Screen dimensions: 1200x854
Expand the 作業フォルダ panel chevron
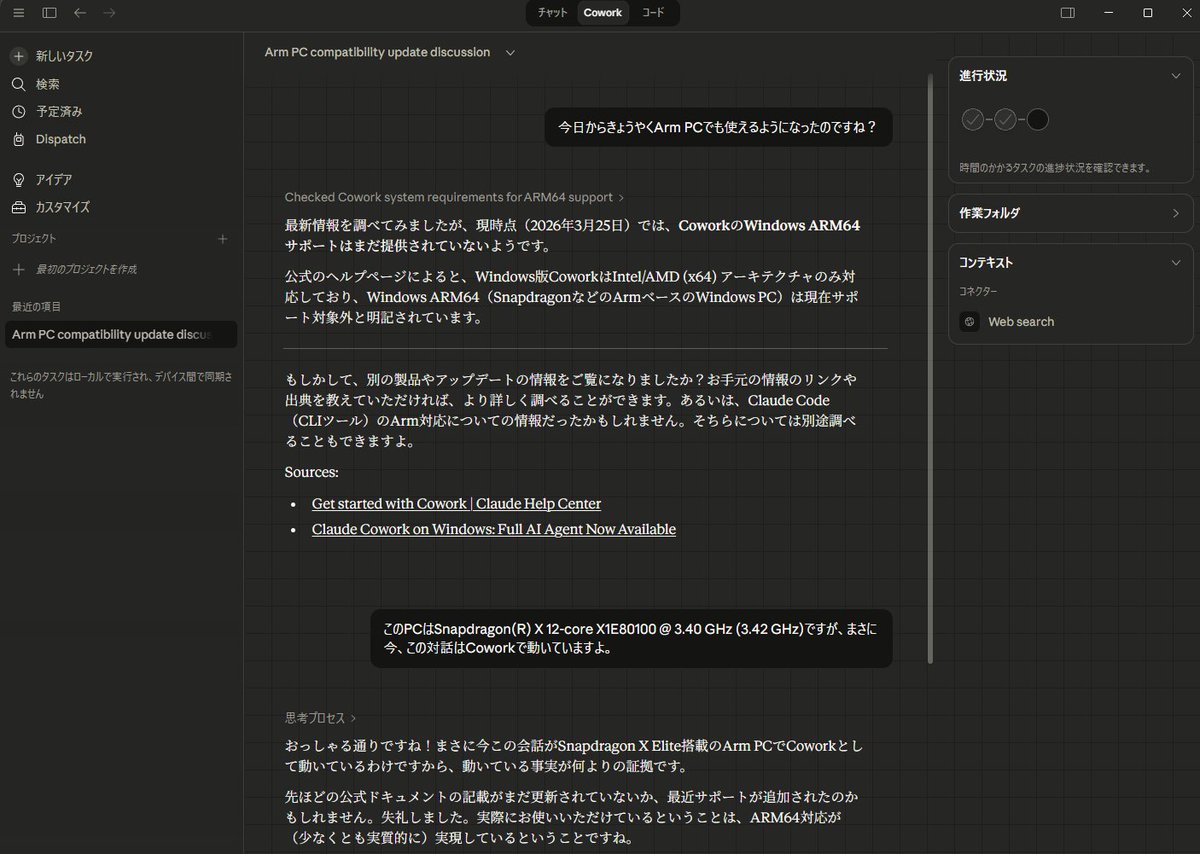coord(1175,213)
